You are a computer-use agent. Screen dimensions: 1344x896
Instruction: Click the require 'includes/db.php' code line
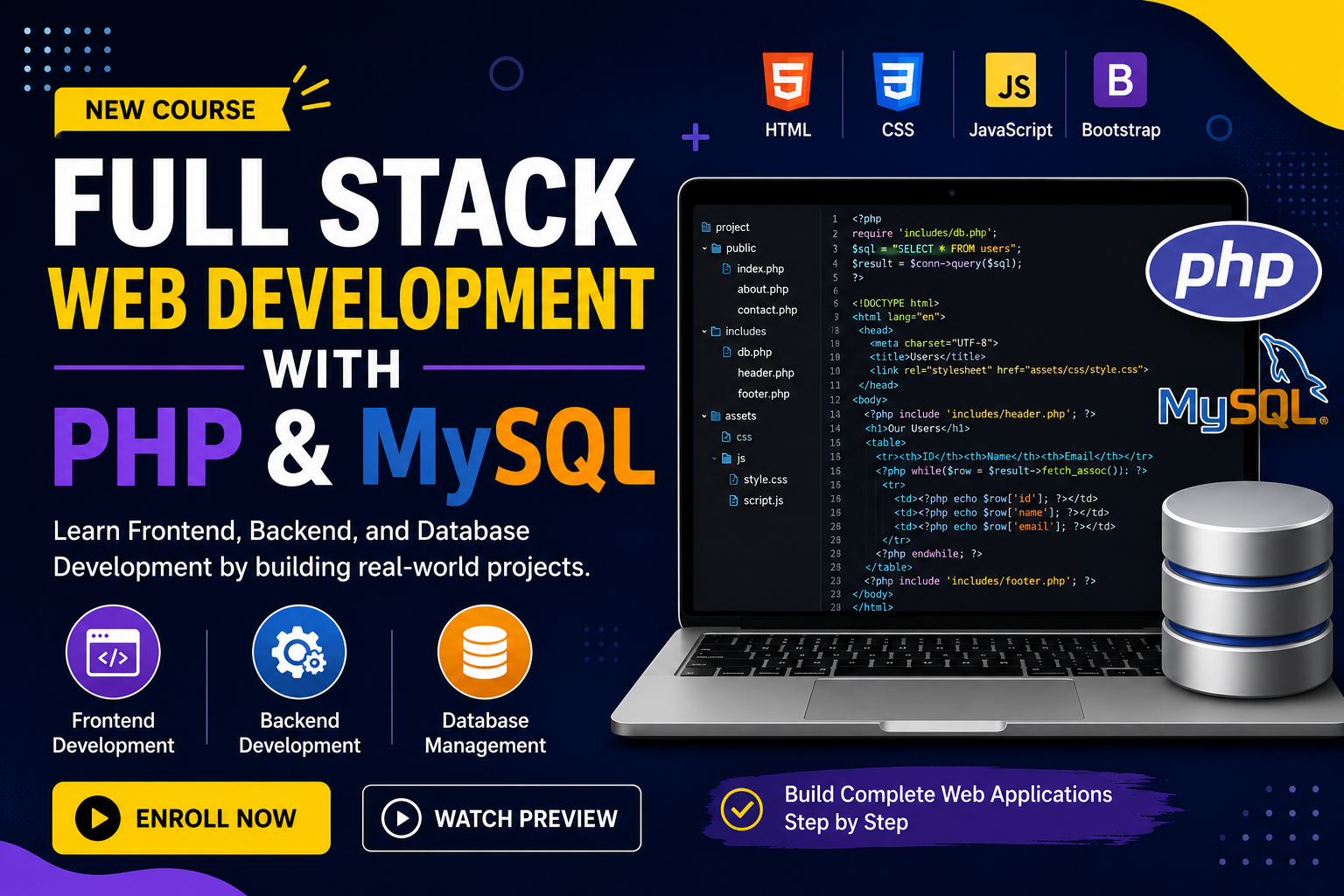[x=924, y=234]
